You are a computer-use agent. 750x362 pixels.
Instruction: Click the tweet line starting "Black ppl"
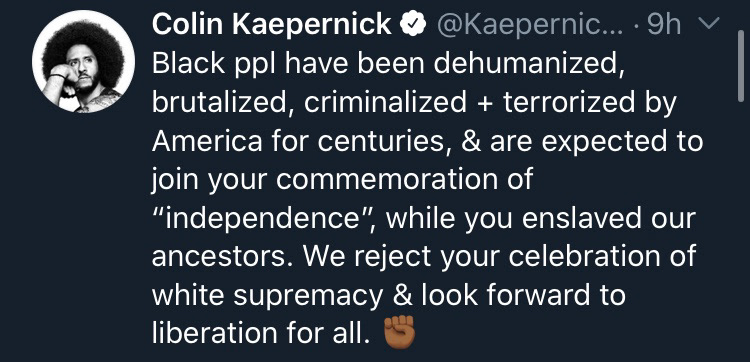[388, 65]
